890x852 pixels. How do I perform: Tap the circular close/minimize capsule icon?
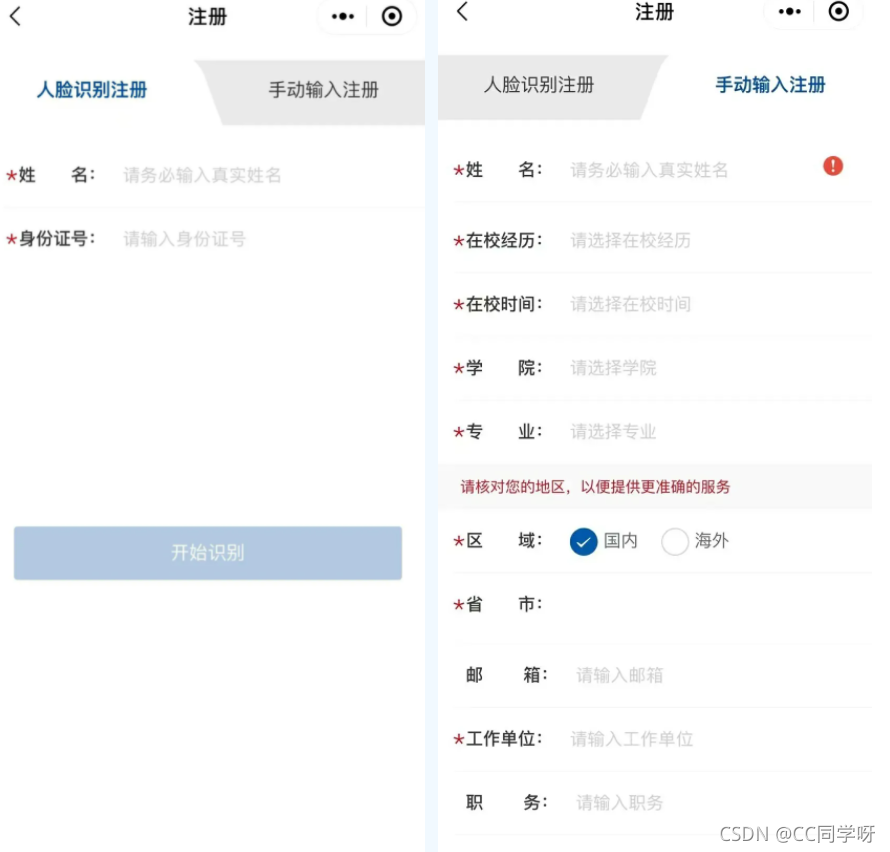click(391, 17)
